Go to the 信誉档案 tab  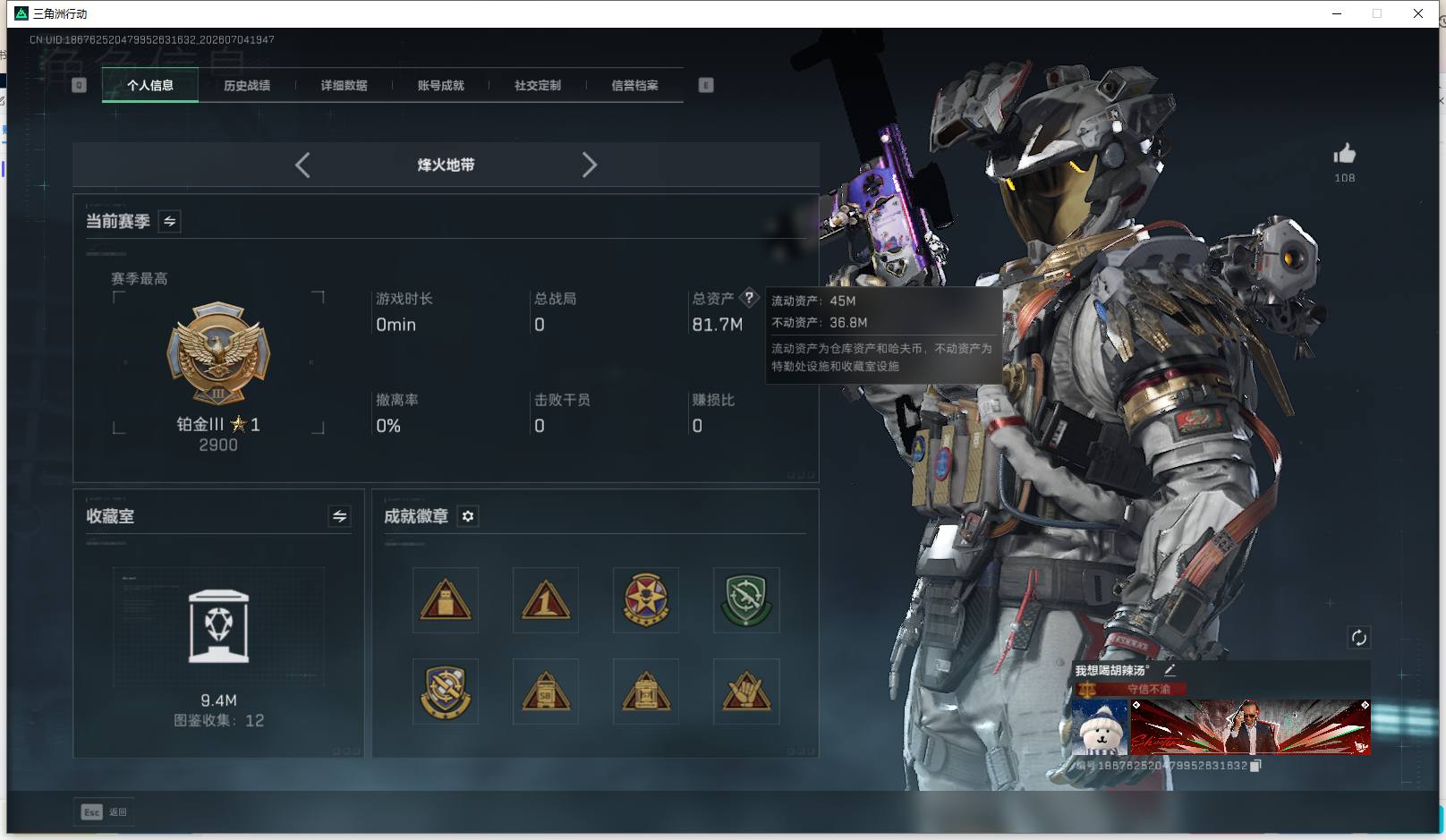(x=634, y=85)
